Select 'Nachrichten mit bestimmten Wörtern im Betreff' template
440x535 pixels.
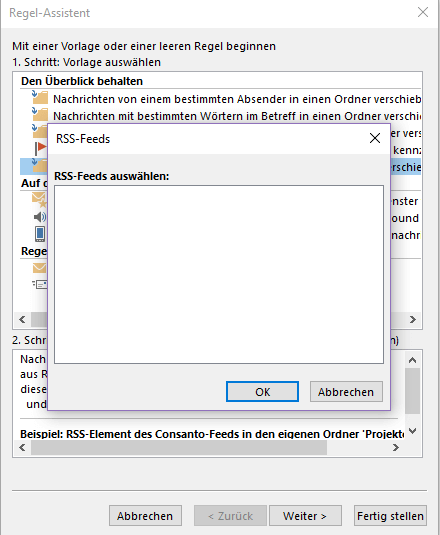[237, 116]
